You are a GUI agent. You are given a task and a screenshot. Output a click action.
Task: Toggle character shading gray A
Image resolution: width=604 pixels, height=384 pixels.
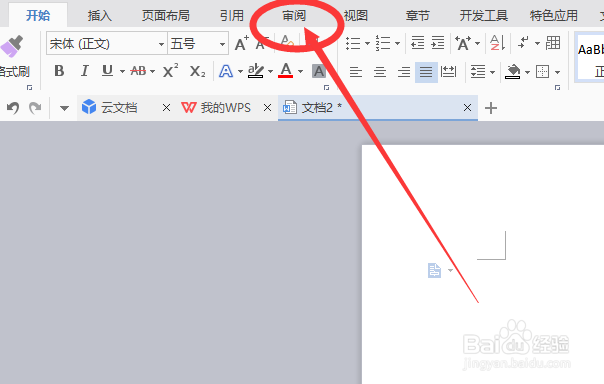319,71
